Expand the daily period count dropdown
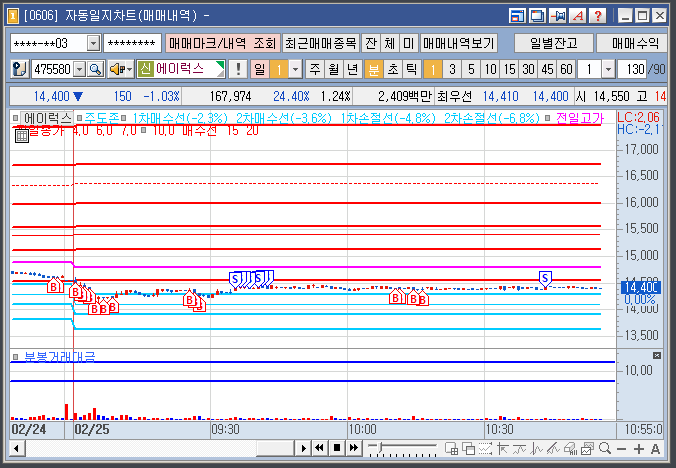The height and width of the screenshot is (468, 676). (295, 69)
